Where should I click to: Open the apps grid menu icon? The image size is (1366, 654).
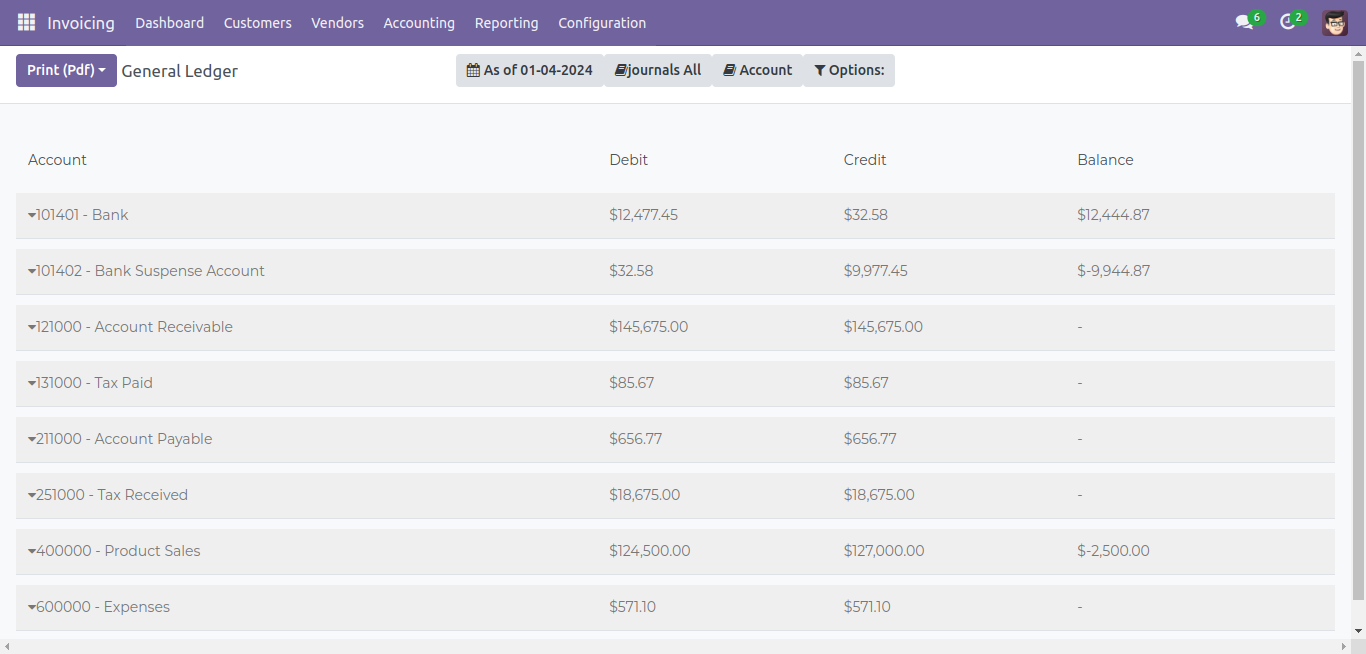[26, 22]
